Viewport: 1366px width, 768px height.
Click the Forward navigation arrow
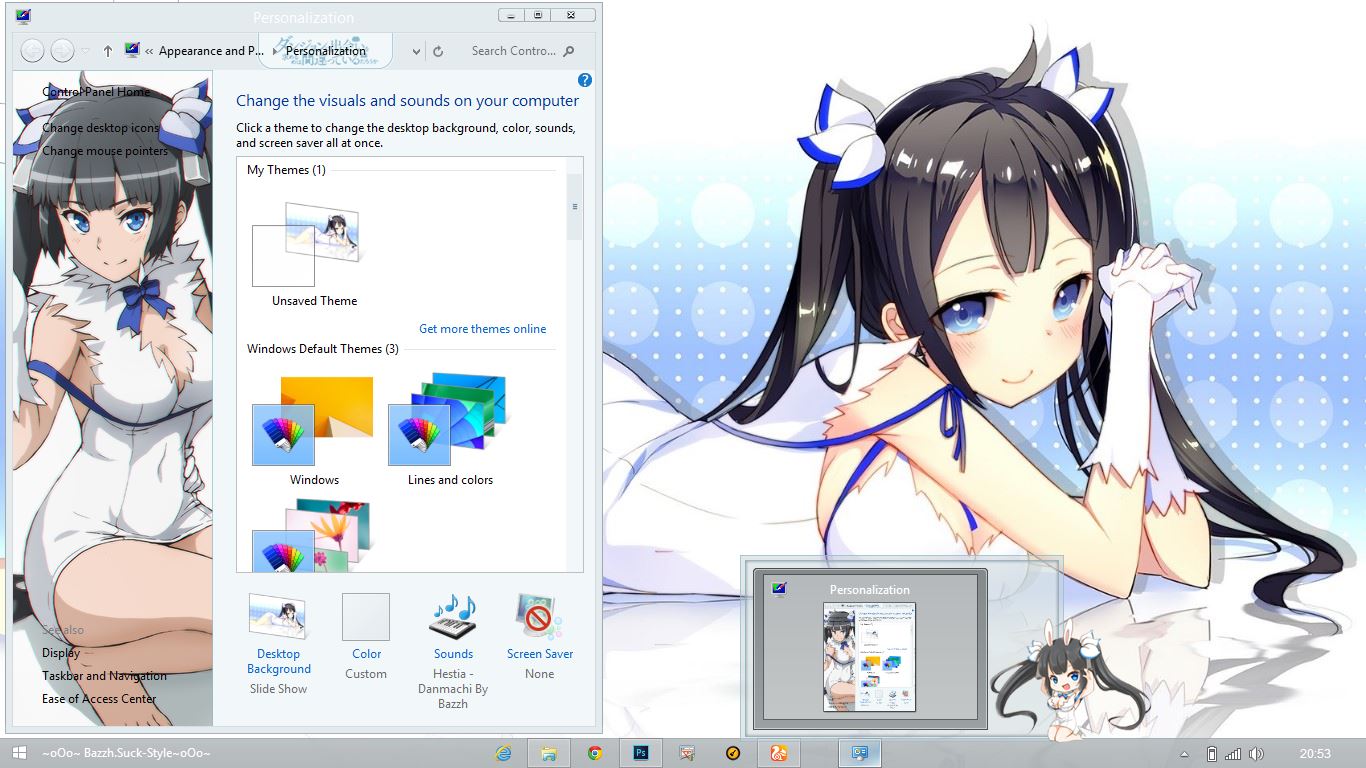pos(62,50)
